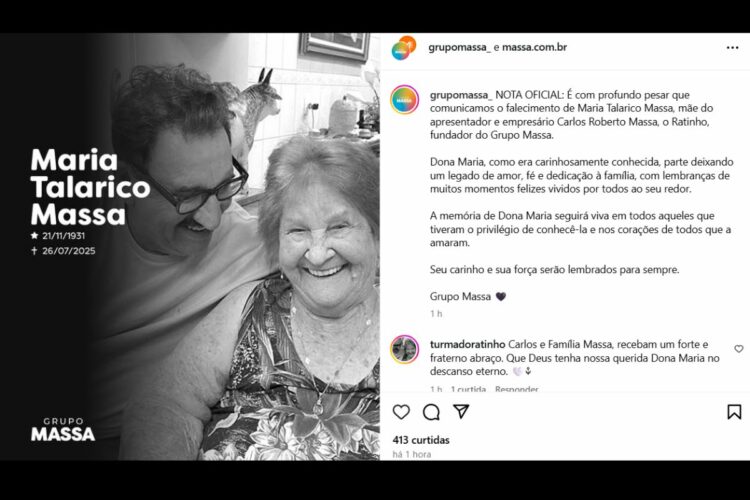View the 1 curtida on the comment
750x500 pixels.
(x=468, y=389)
